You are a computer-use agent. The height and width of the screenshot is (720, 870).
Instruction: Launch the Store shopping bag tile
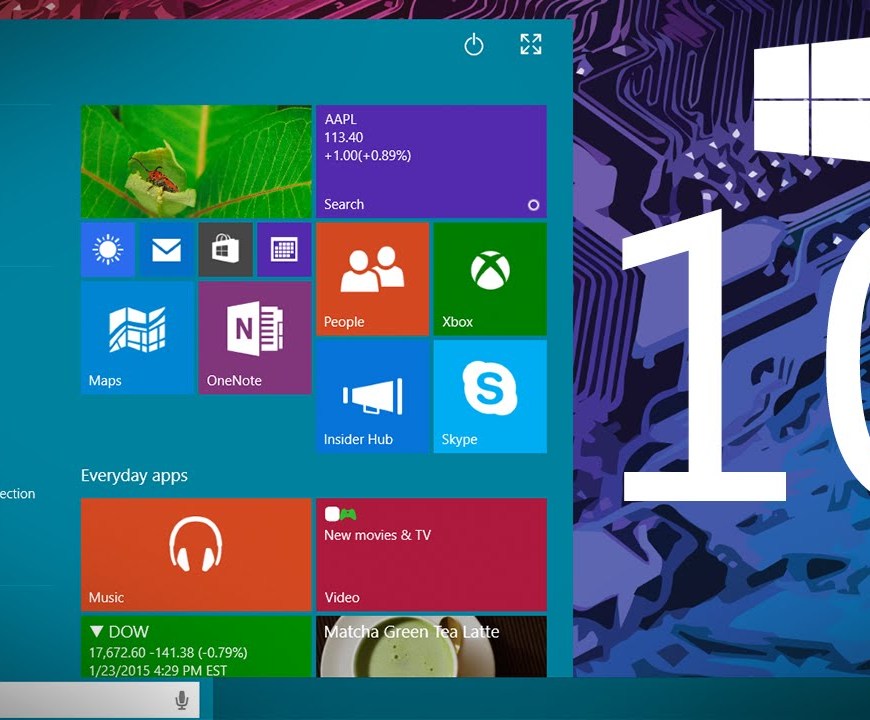click(225, 249)
